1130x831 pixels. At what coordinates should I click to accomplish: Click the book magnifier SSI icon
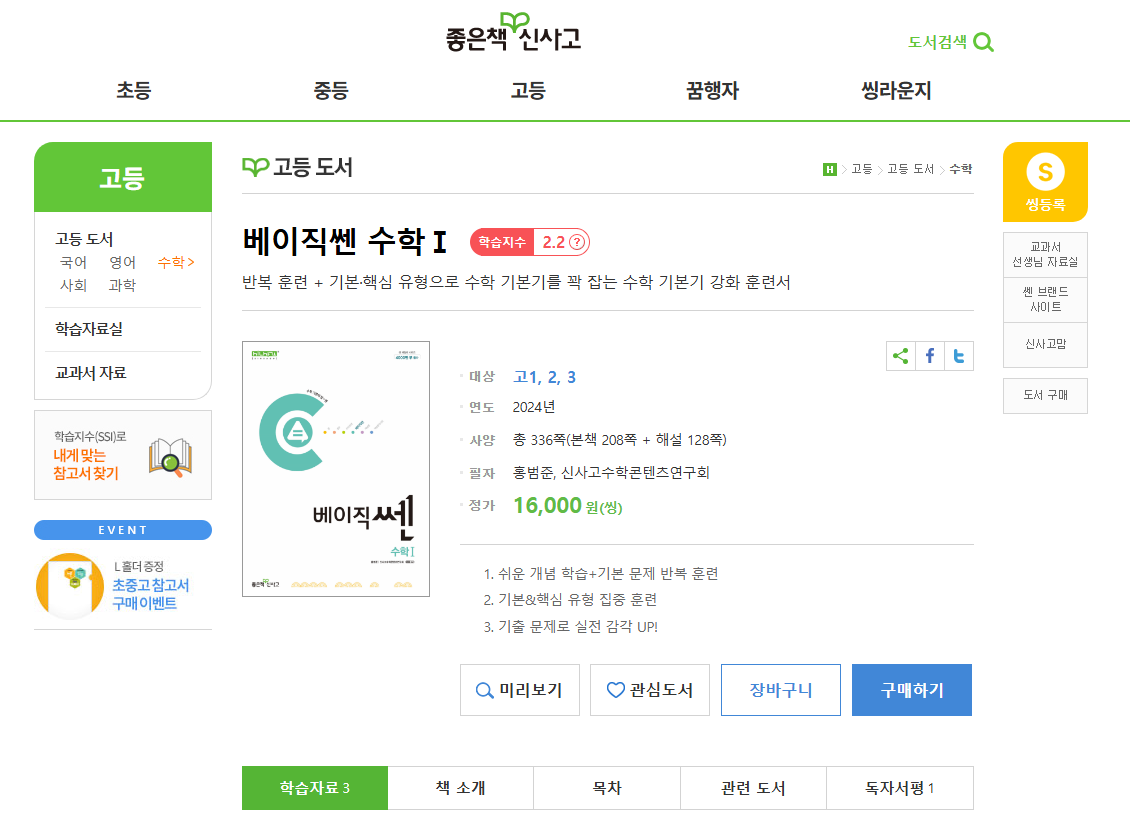point(170,457)
